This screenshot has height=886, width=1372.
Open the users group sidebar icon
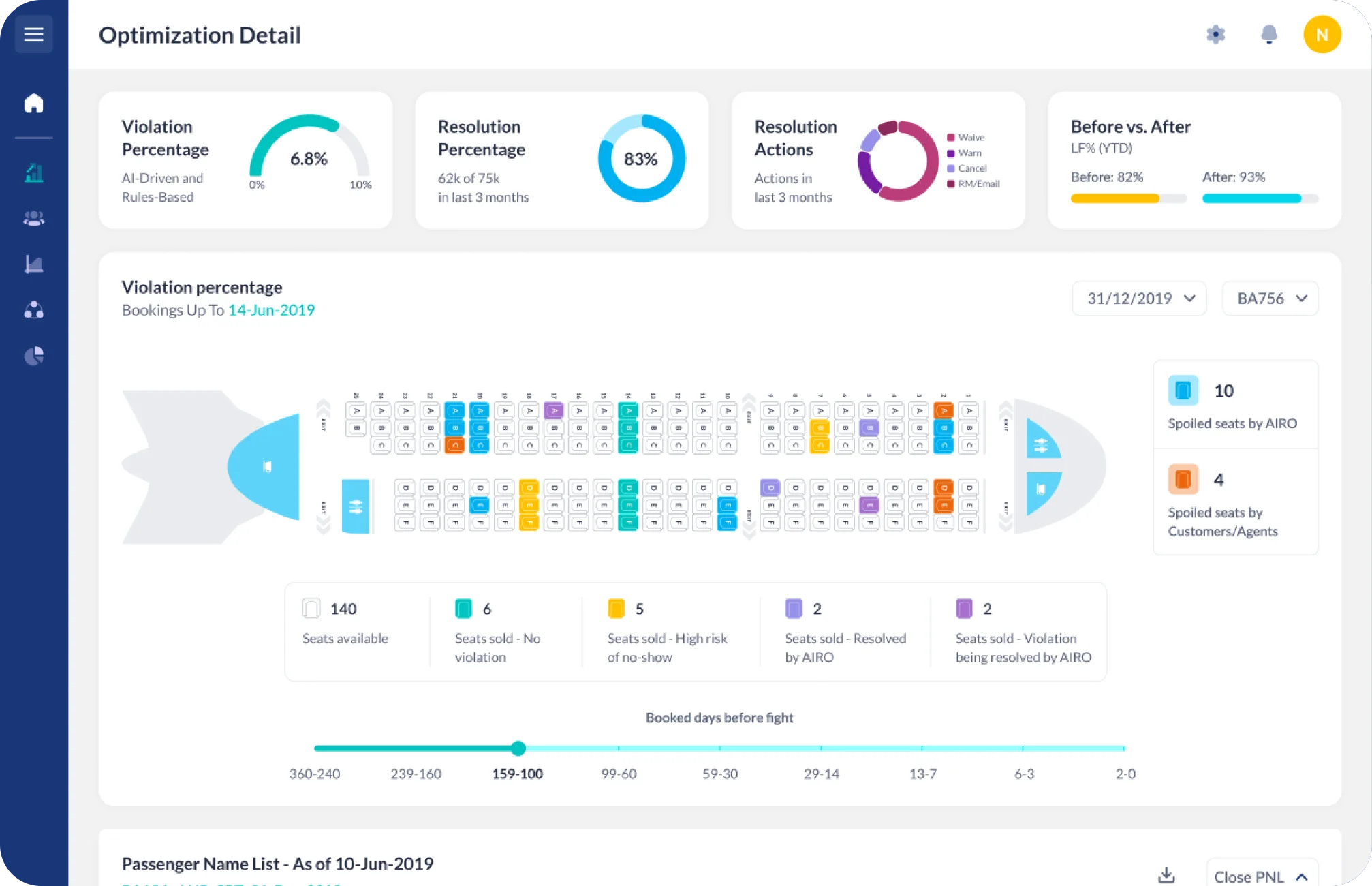(34, 218)
